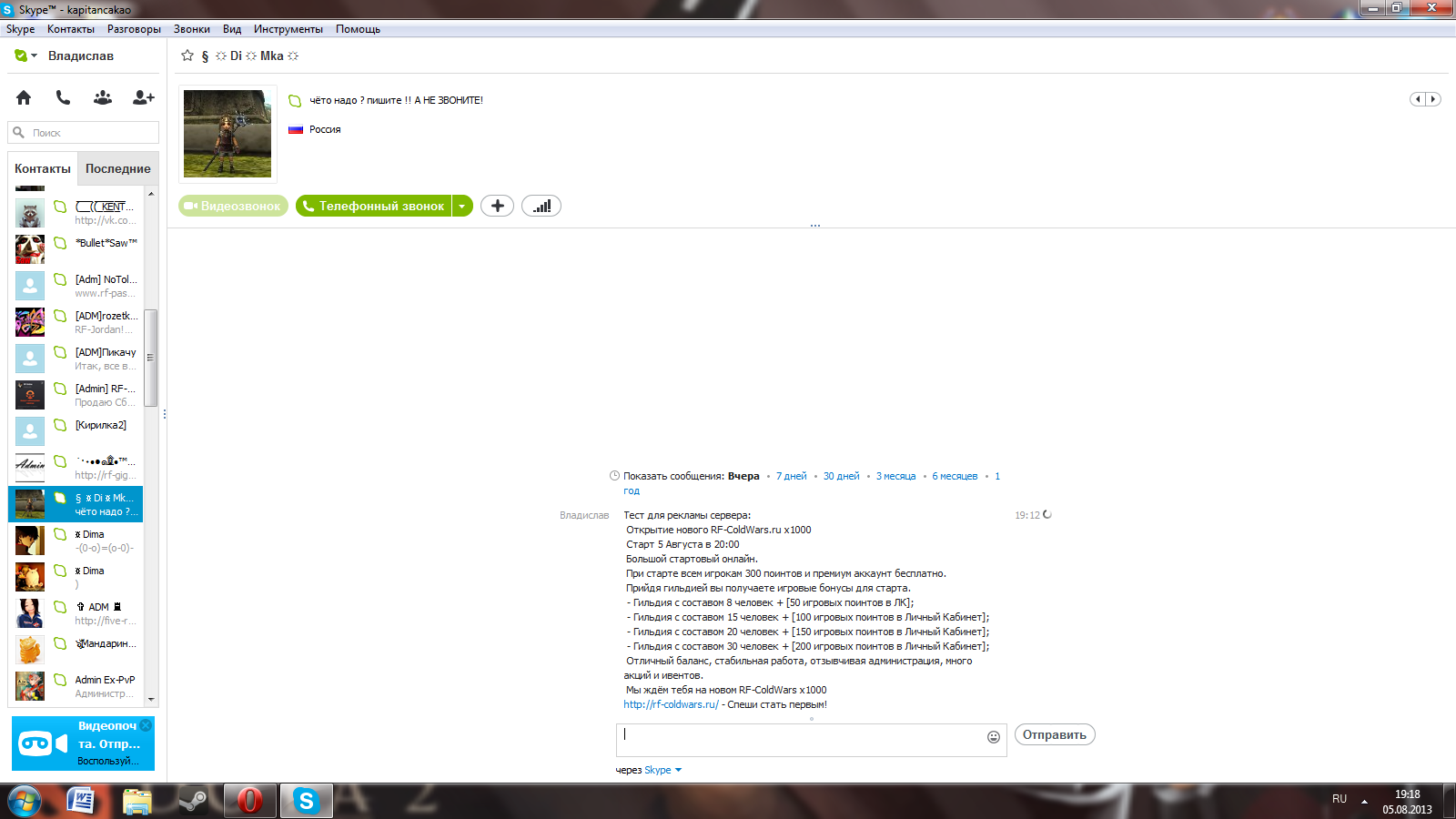1456x819 pixels.
Task: Select contact [ADM]Пикачу
Action: (76, 359)
